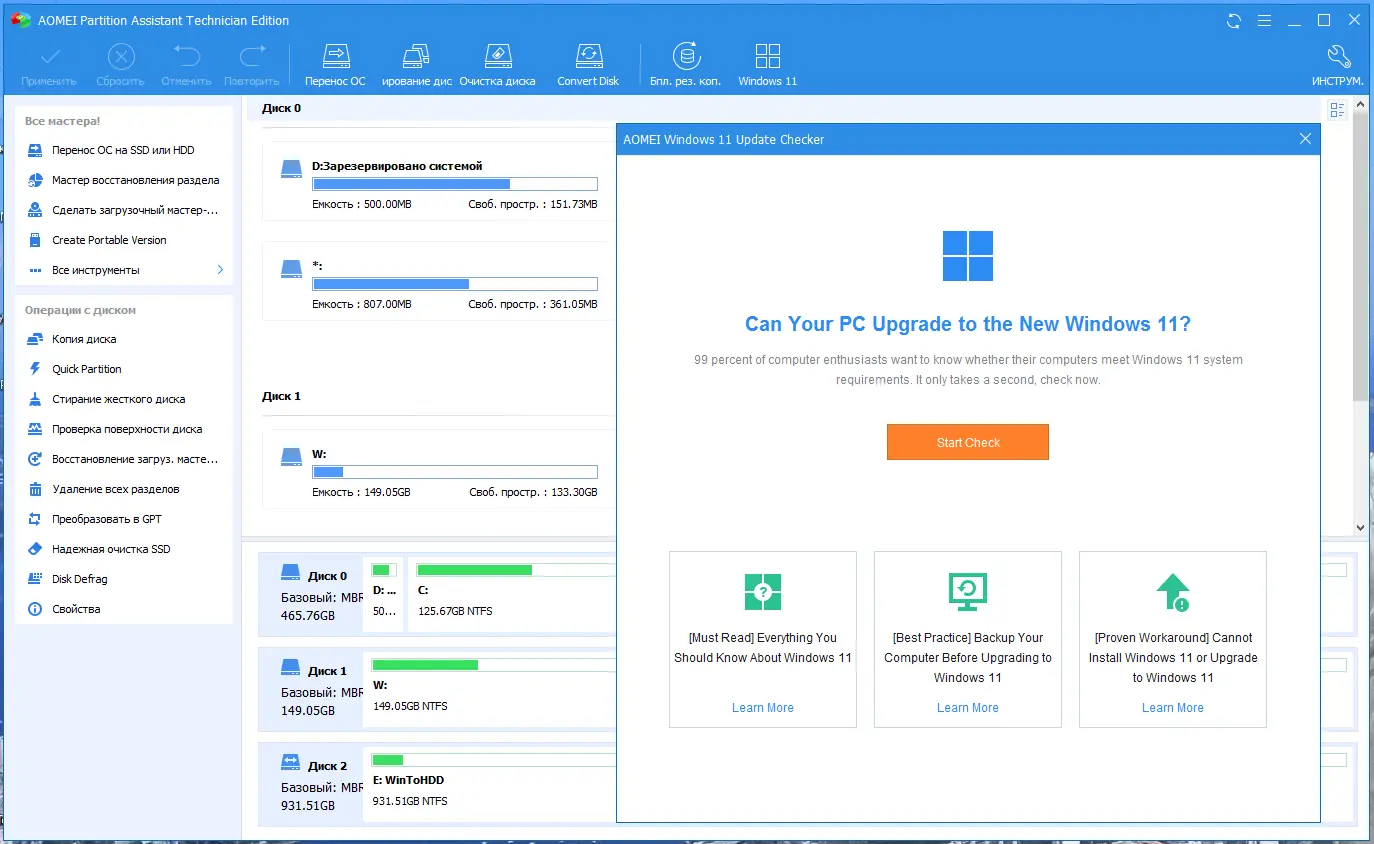Open Мастер восстановления раздела wizard
Screen dimensions: 1374x844
[124, 180]
